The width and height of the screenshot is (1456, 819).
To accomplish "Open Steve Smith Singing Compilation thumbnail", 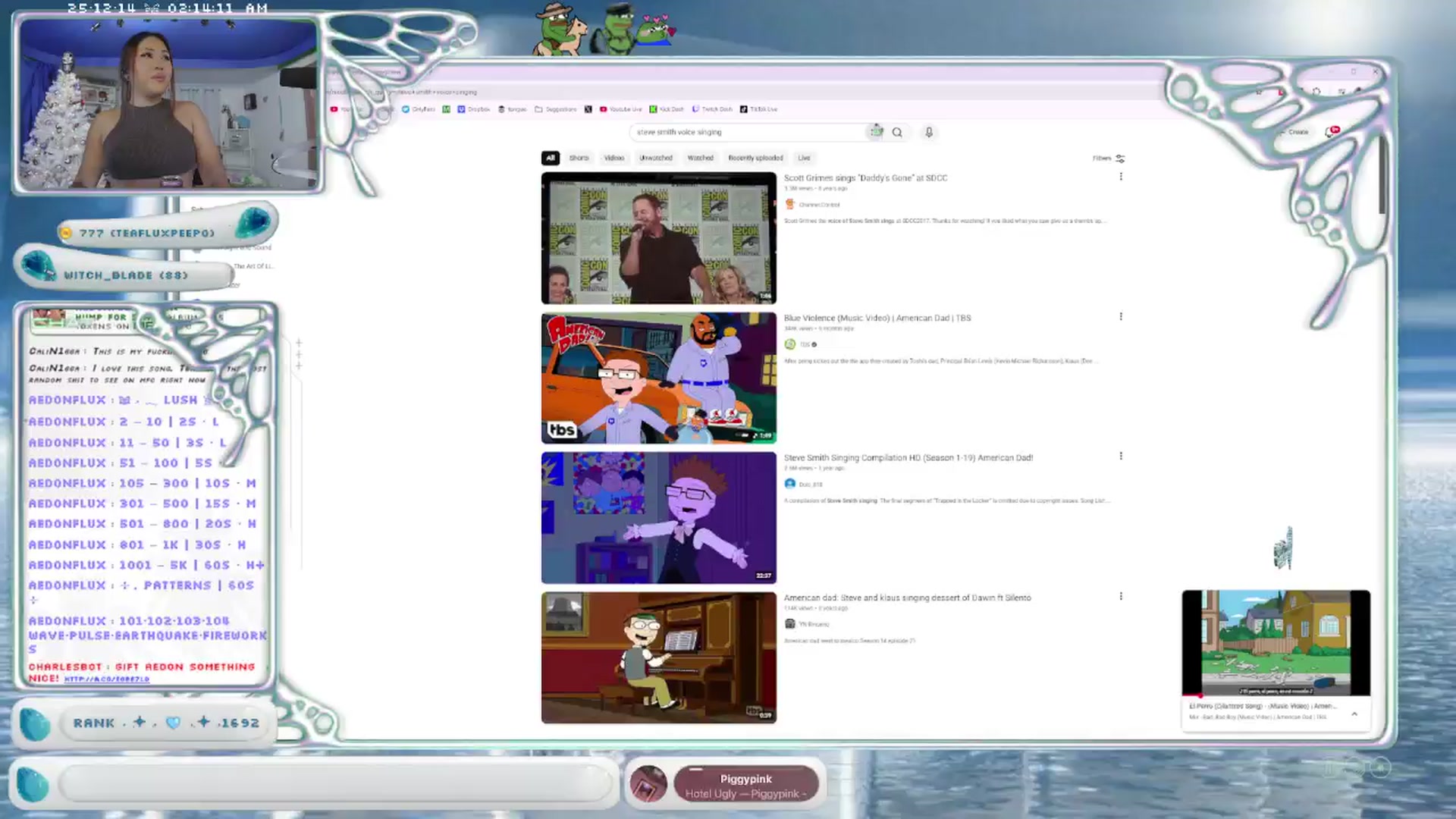I will (x=659, y=518).
